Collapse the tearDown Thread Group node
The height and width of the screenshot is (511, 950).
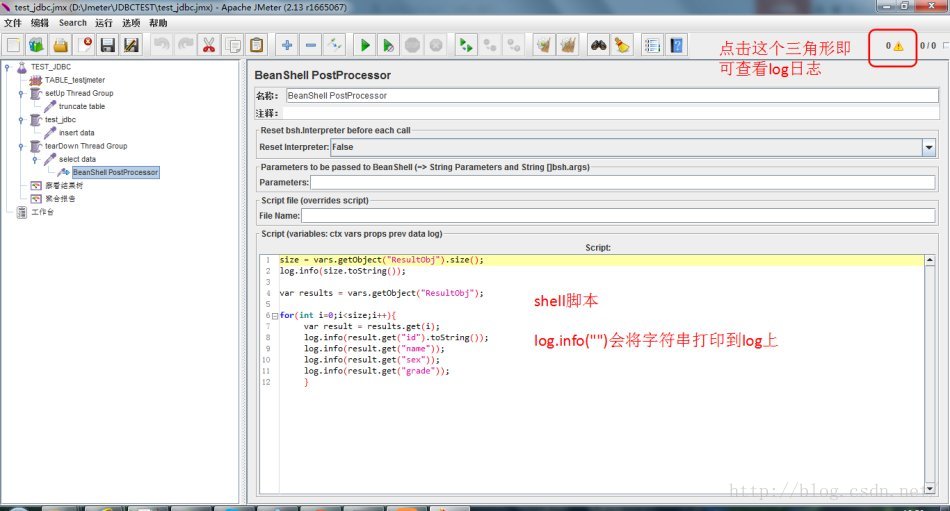point(21,146)
